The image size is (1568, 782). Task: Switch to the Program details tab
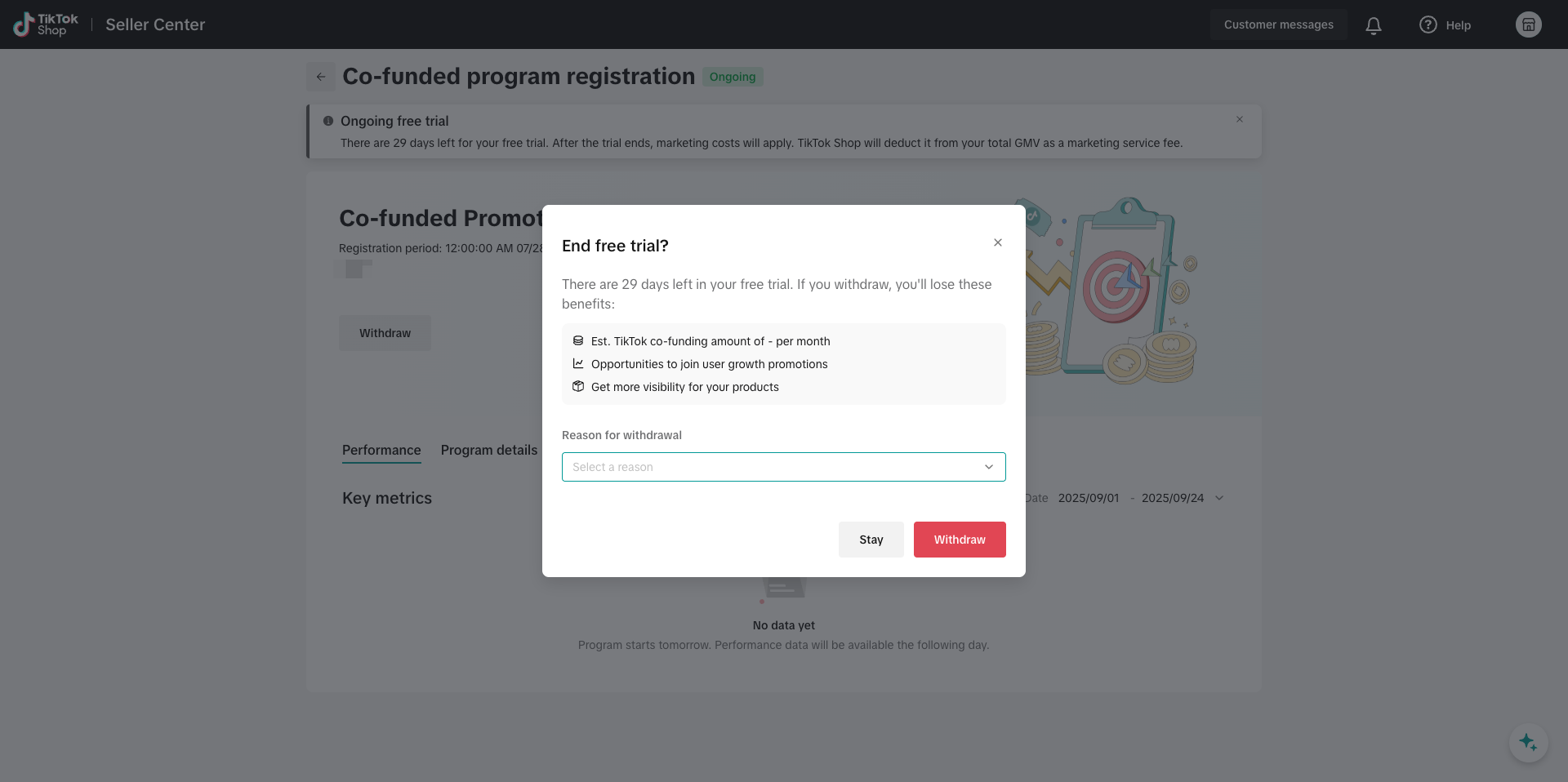coord(489,450)
